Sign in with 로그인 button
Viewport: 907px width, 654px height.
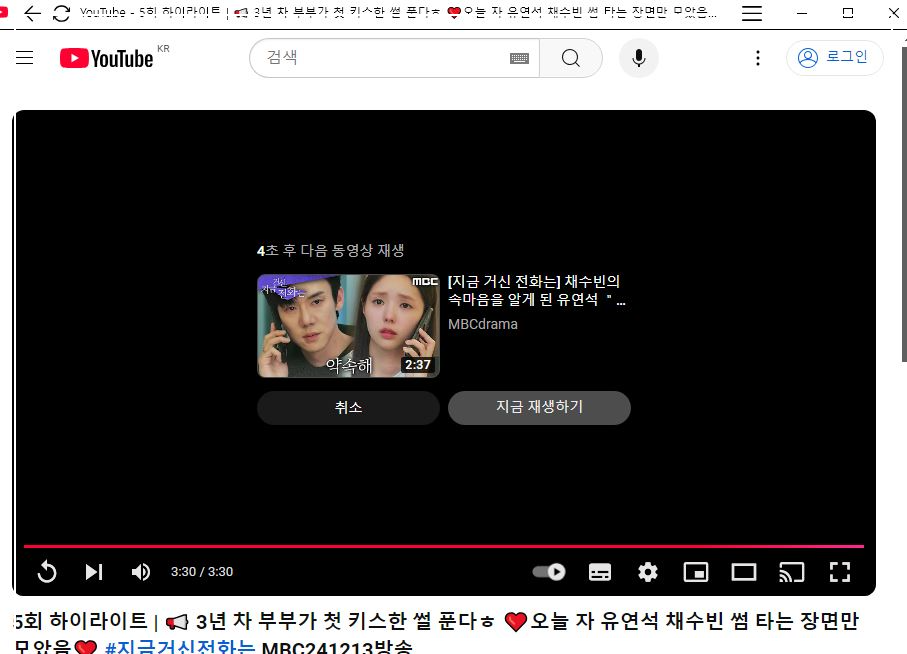click(x=834, y=58)
